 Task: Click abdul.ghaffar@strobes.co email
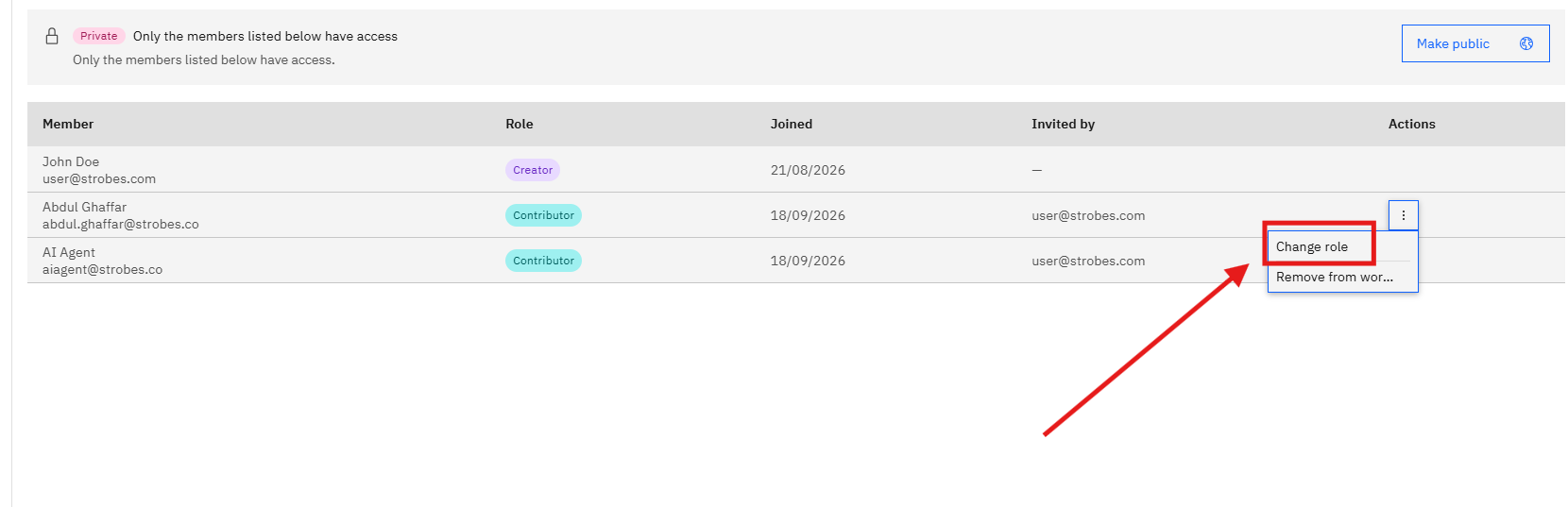pyautogui.click(x=121, y=224)
